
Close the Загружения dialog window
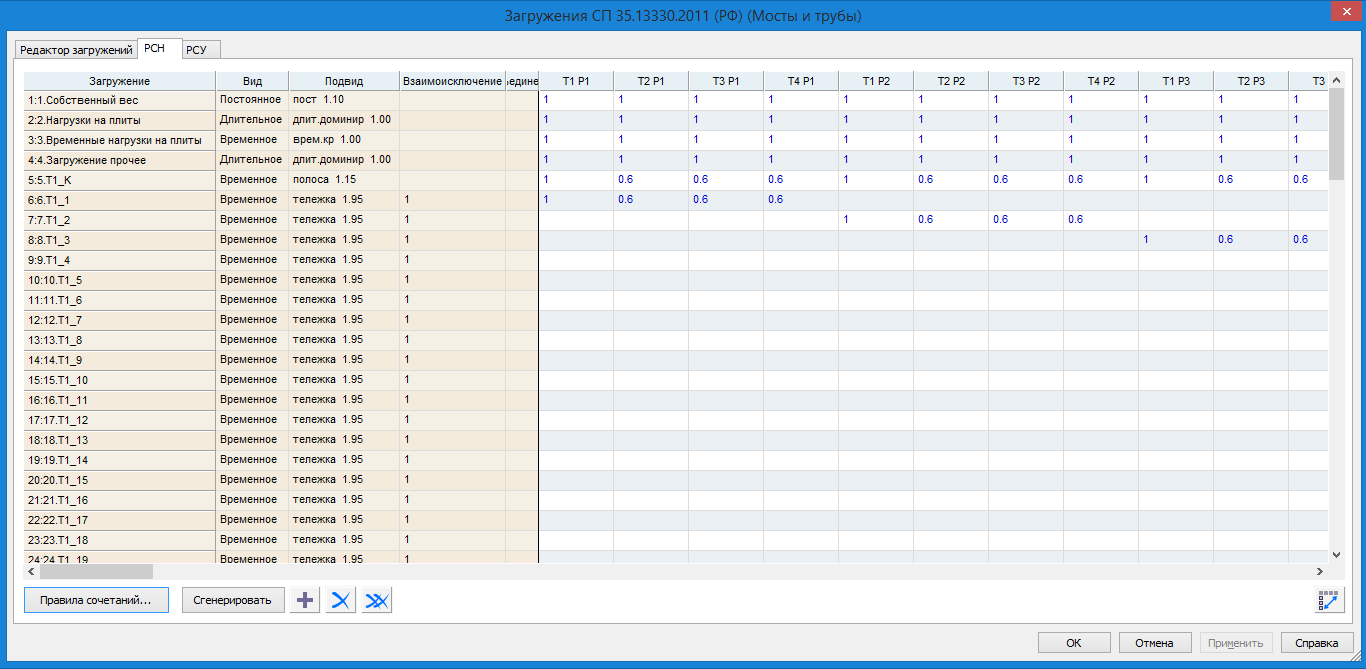click(1338, 12)
